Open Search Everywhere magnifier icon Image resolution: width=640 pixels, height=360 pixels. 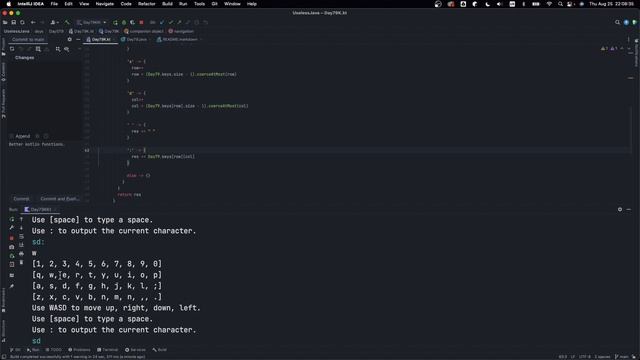(618, 22)
